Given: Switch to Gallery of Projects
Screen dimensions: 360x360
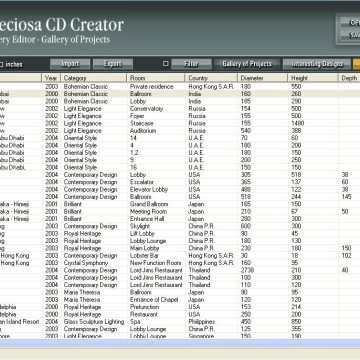Looking at the screenshot, I should (247, 64).
